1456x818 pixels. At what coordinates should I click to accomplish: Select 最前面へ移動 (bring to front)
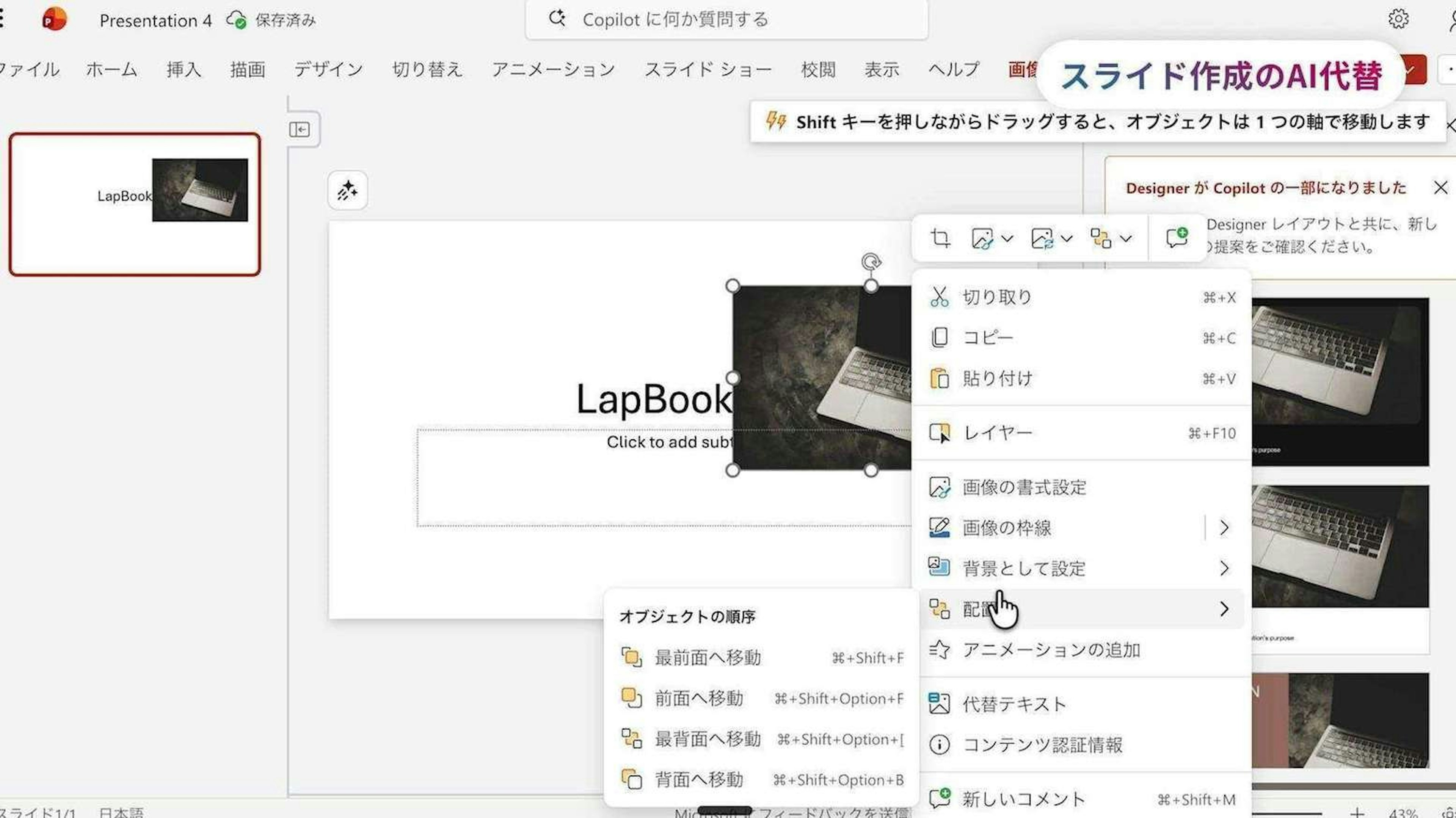708,658
